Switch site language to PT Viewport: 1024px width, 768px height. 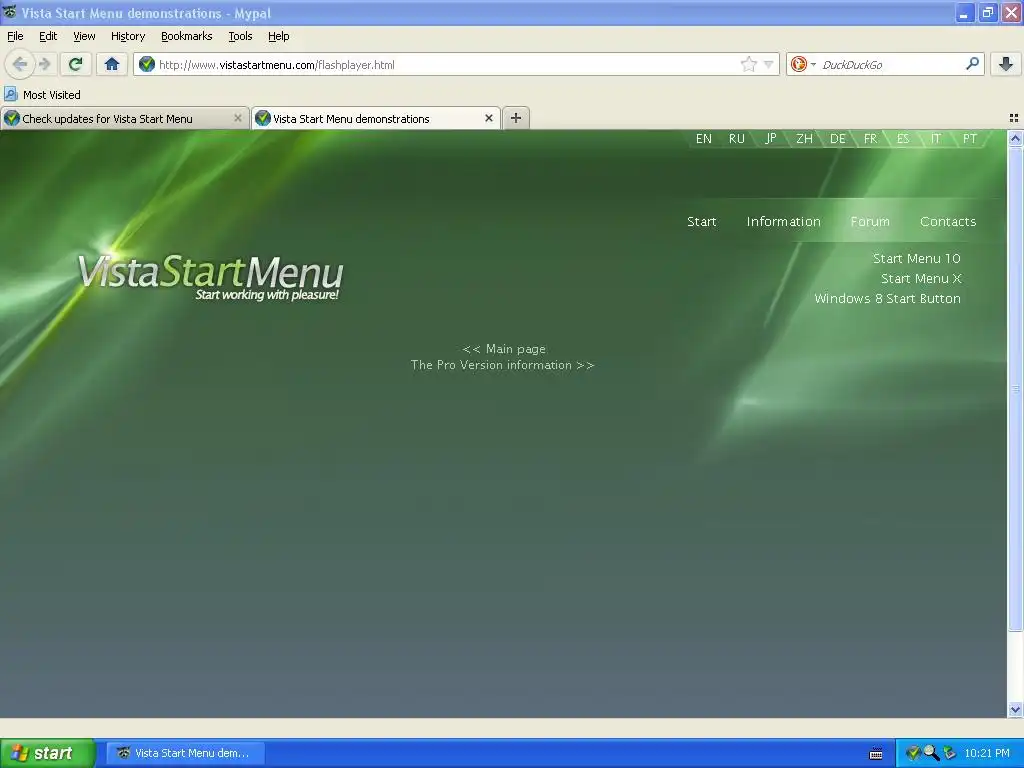(x=970, y=138)
